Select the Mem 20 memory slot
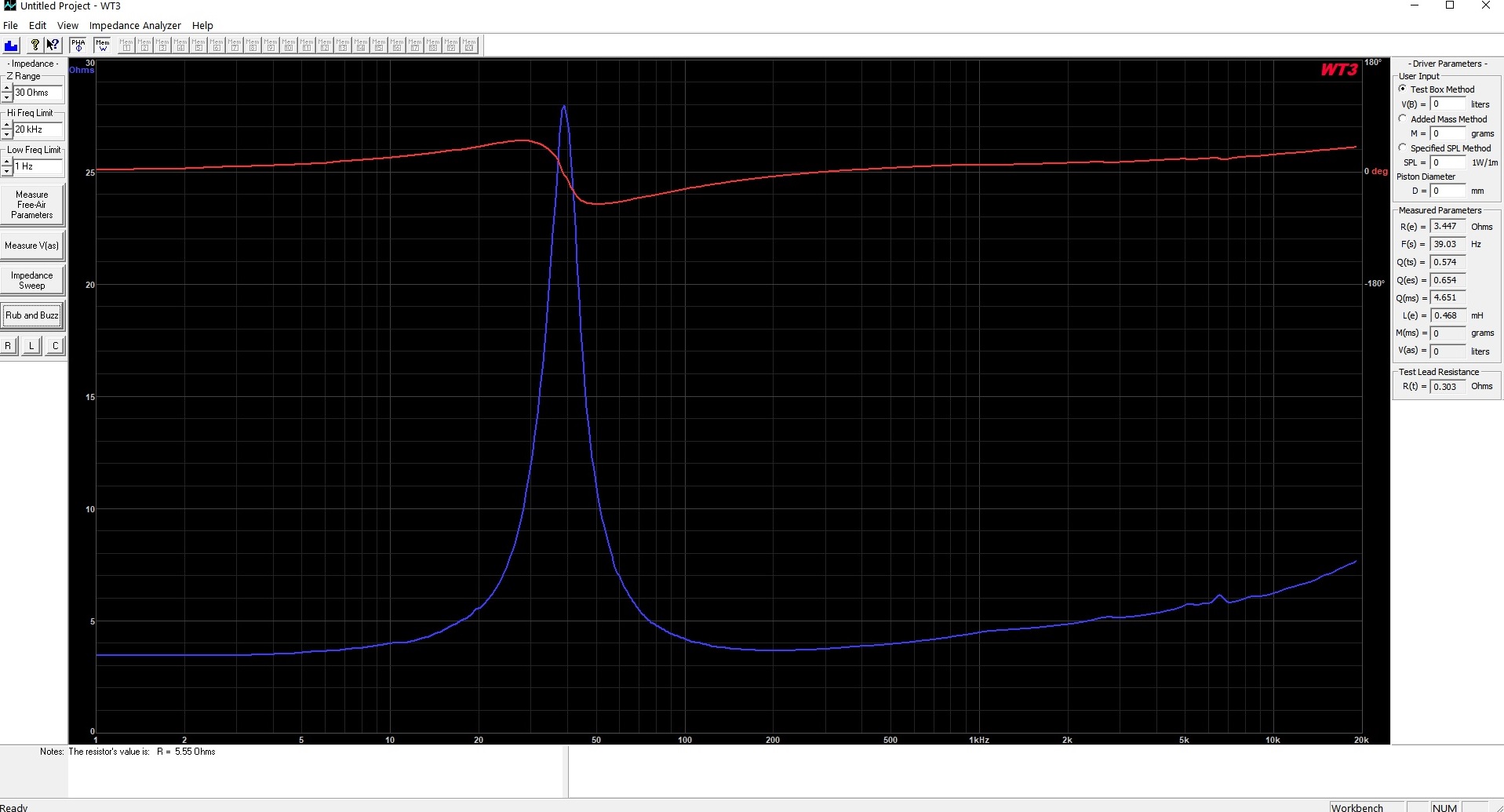Screen dimensions: 1504x812 pos(469,45)
